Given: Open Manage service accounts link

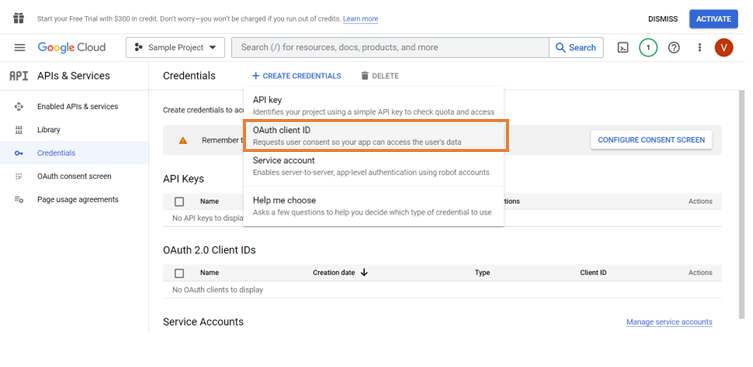Looking at the screenshot, I should [x=669, y=322].
